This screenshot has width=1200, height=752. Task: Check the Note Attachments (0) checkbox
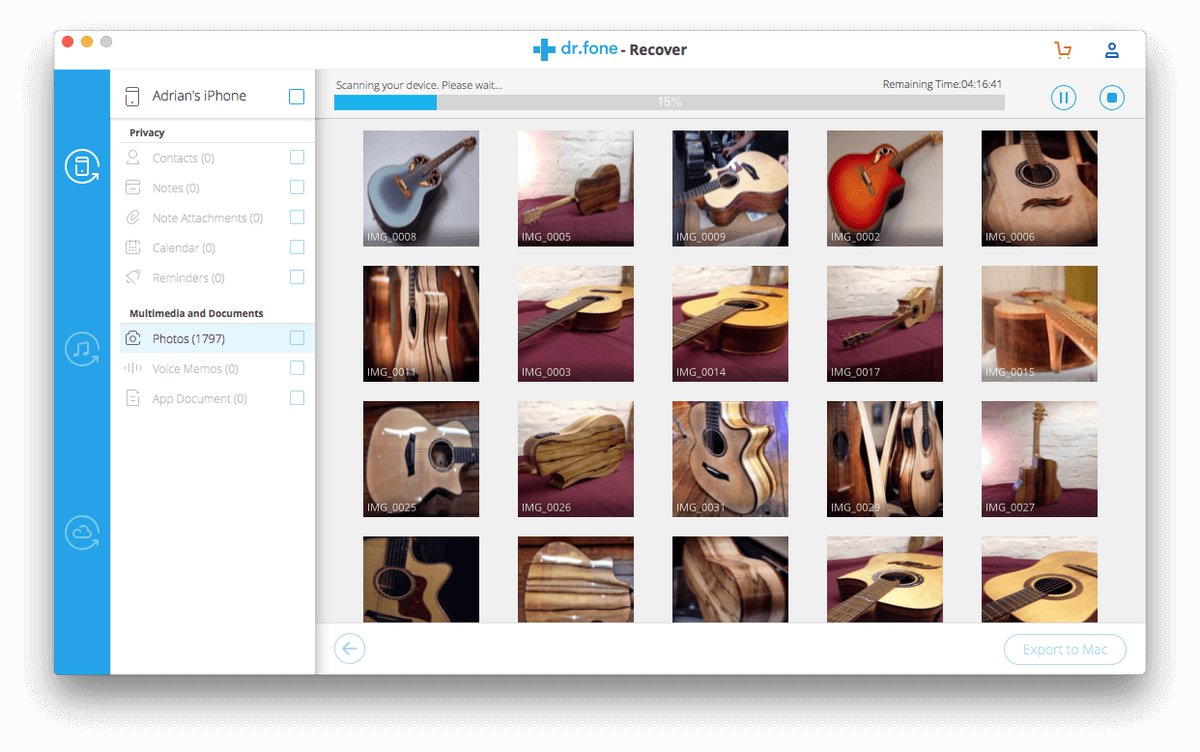[x=296, y=218]
